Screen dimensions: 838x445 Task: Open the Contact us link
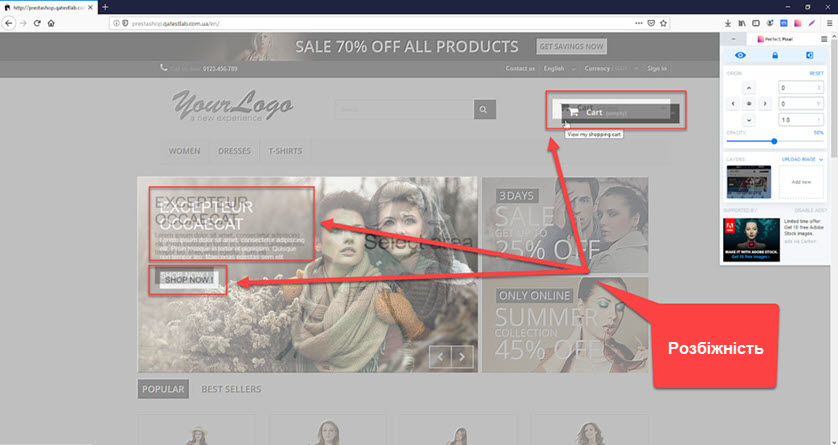pos(520,68)
